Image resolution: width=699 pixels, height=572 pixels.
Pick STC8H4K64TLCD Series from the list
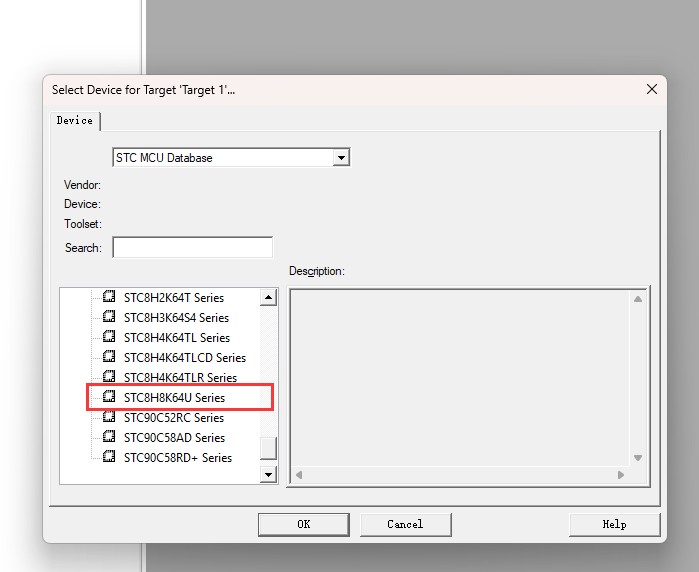point(185,358)
